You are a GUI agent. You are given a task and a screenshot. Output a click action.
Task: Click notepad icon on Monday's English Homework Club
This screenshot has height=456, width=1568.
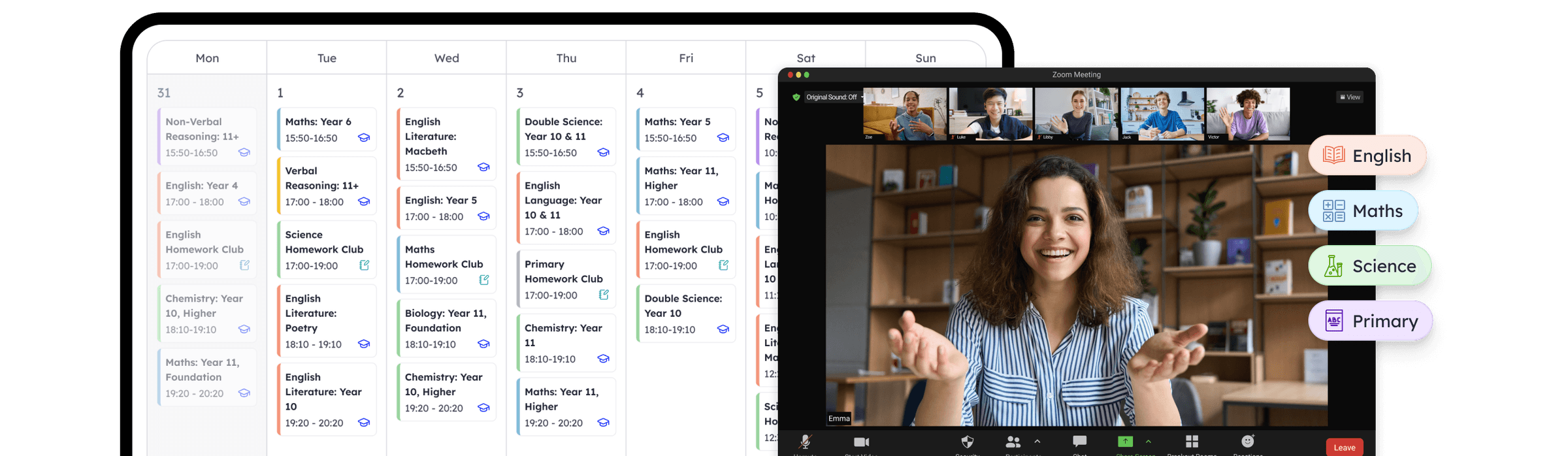click(x=244, y=265)
